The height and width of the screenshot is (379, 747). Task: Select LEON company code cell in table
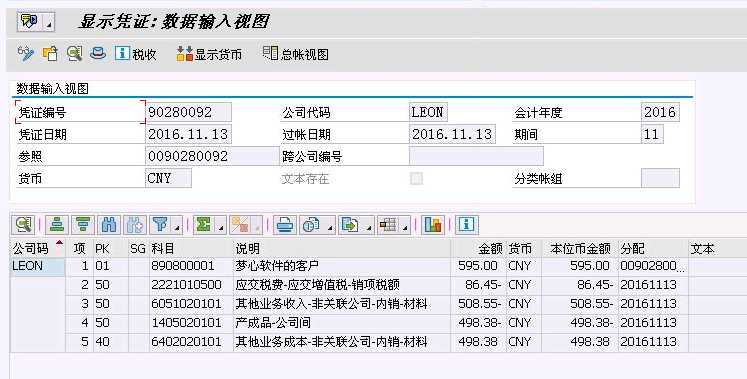click(38, 266)
